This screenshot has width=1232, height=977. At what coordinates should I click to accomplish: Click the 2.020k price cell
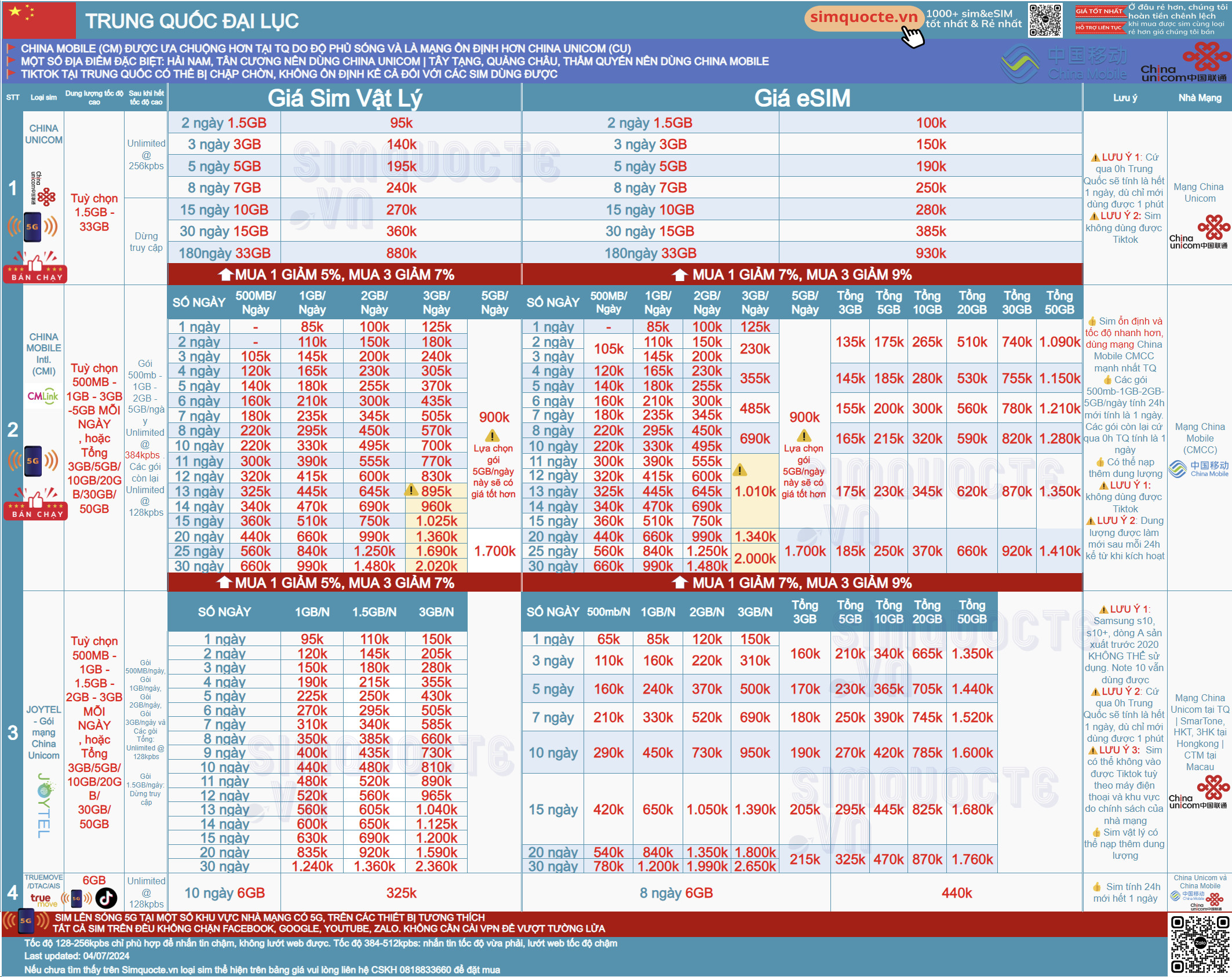436,566
